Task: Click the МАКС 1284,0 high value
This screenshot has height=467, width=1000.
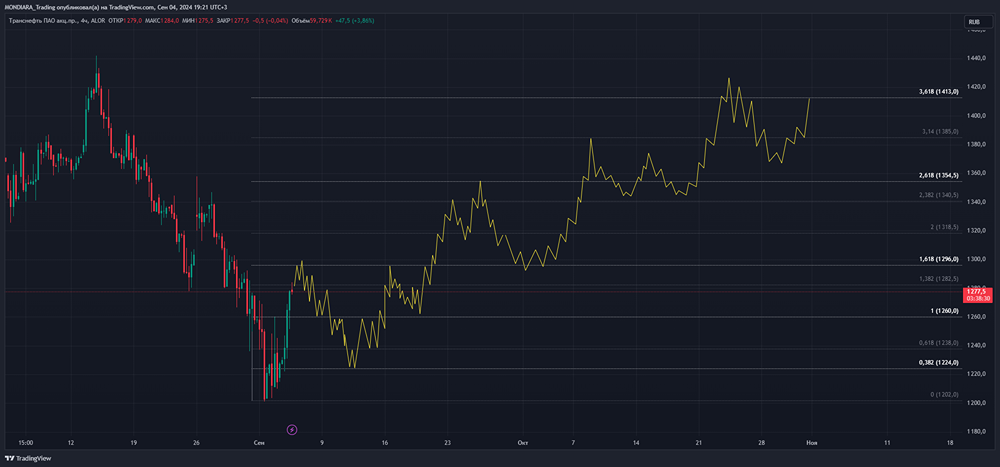Action: (162, 21)
